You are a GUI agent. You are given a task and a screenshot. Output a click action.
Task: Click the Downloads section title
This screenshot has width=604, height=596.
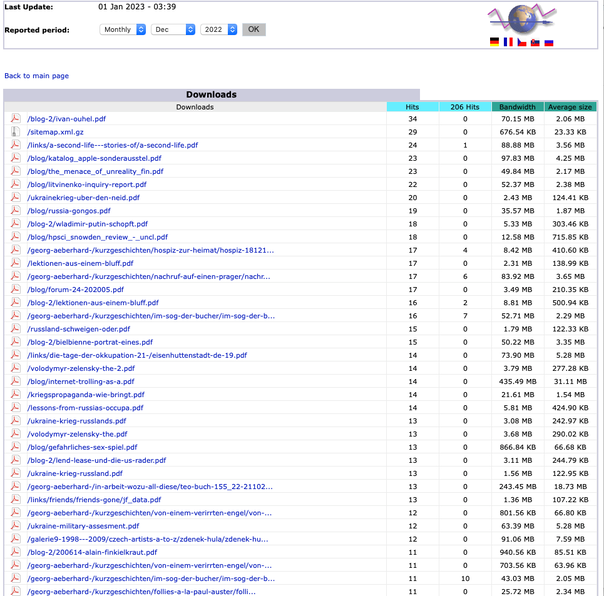point(211,94)
